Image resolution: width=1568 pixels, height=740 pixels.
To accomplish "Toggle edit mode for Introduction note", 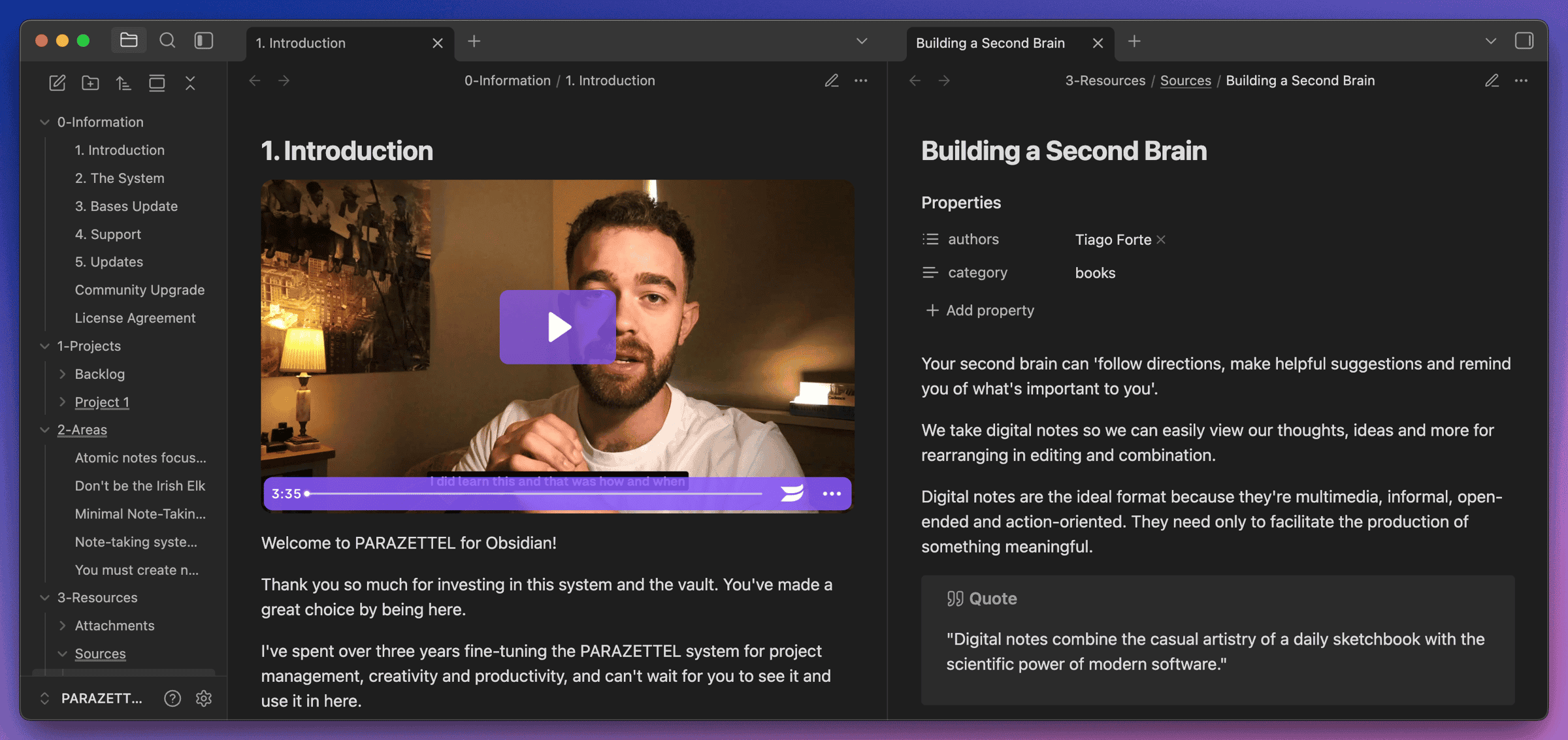I will (x=831, y=81).
